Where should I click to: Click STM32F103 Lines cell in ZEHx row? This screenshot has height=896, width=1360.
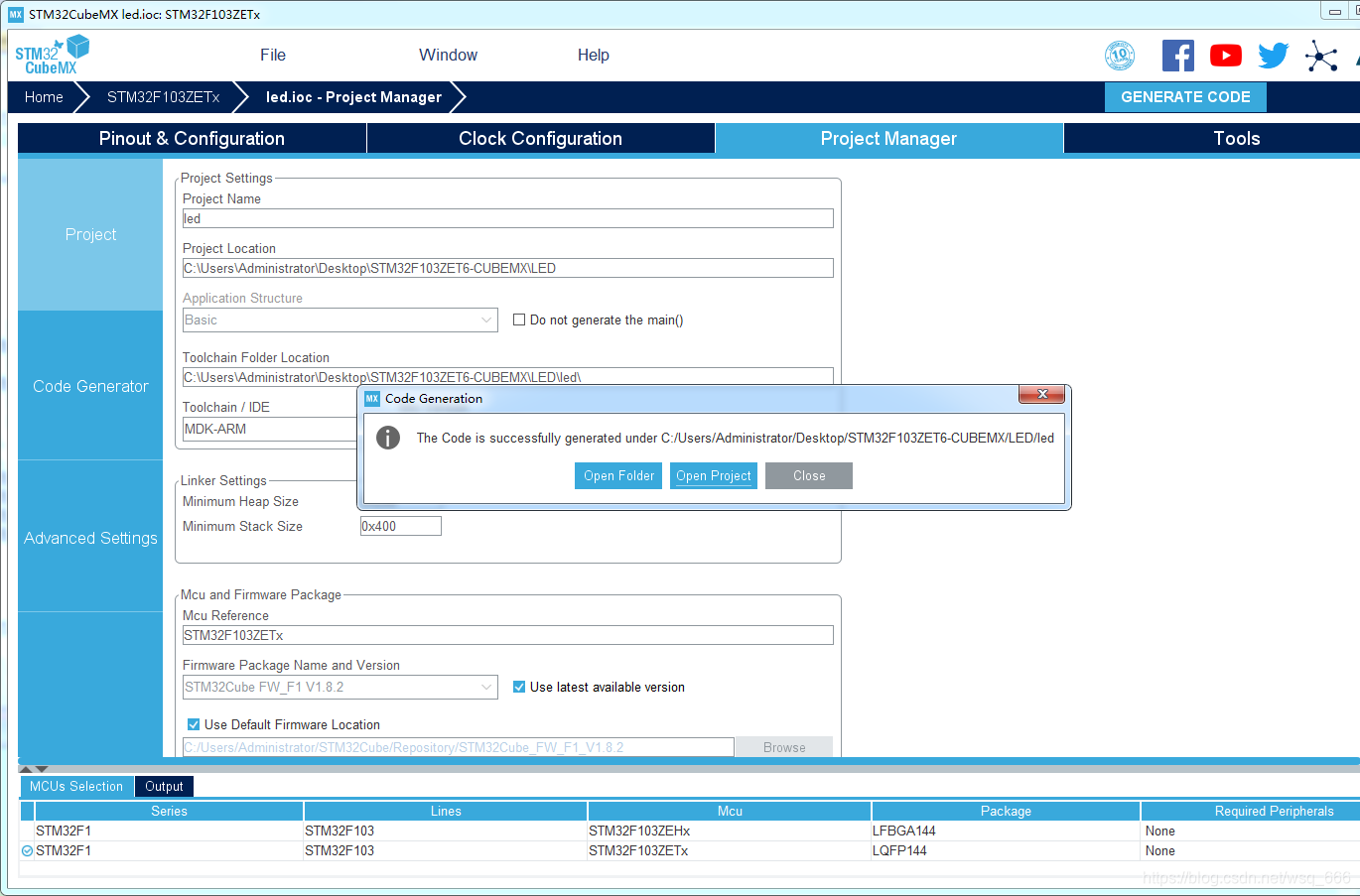(x=446, y=831)
